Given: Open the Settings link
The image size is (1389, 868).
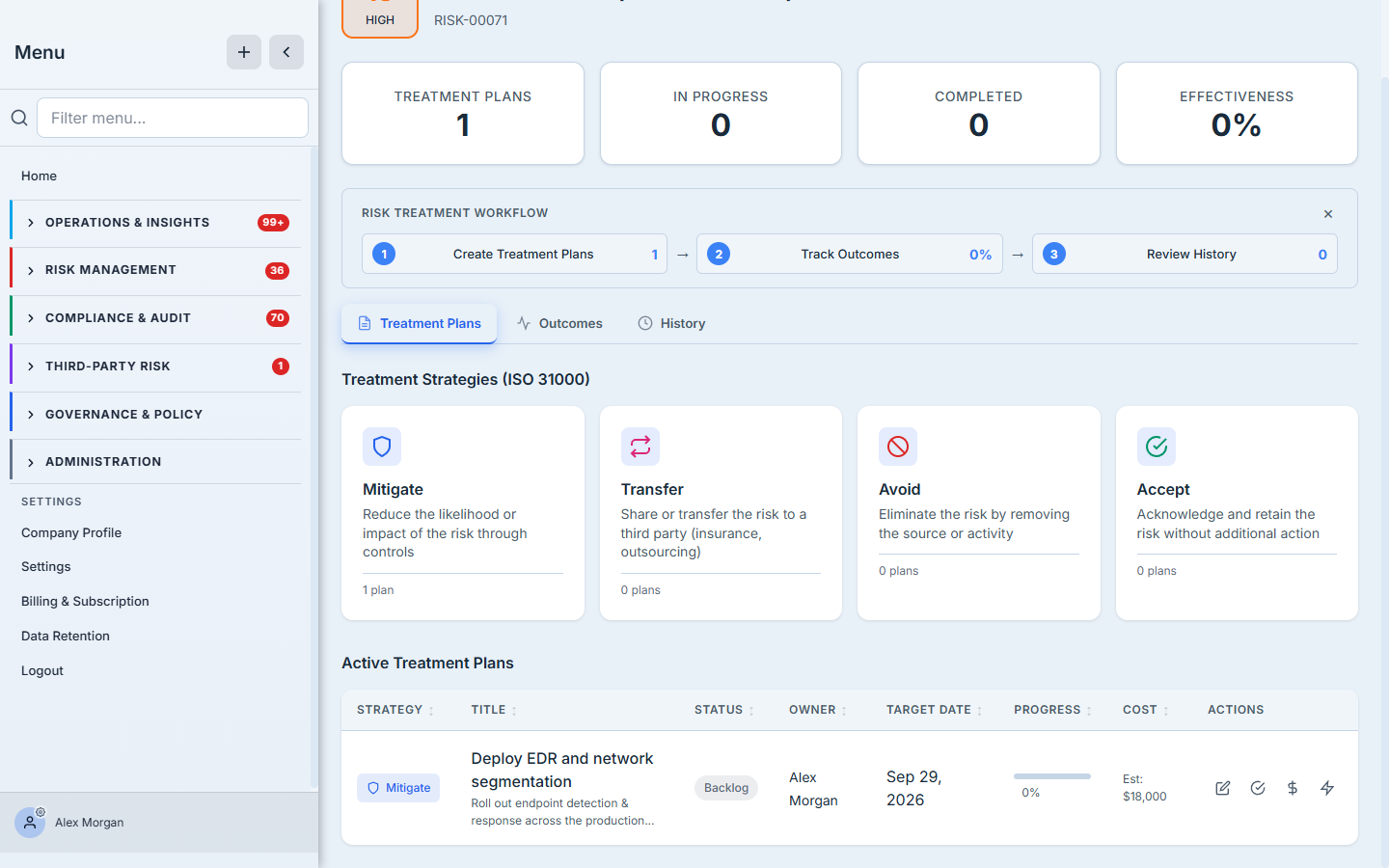Looking at the screenshot, I should click(x=46, y=566).
